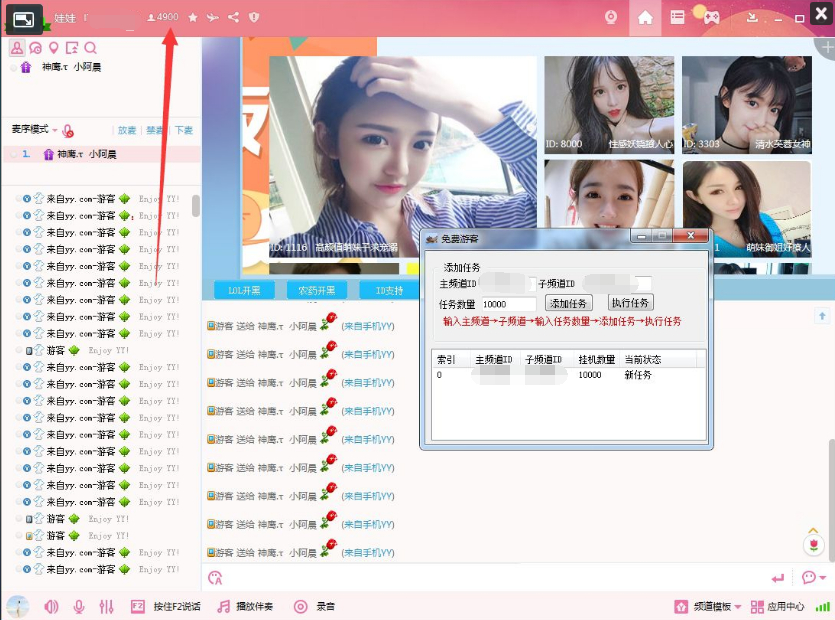835x620 pixels.
Task: Click the 子频道ID input field
Action: (615, 283)
